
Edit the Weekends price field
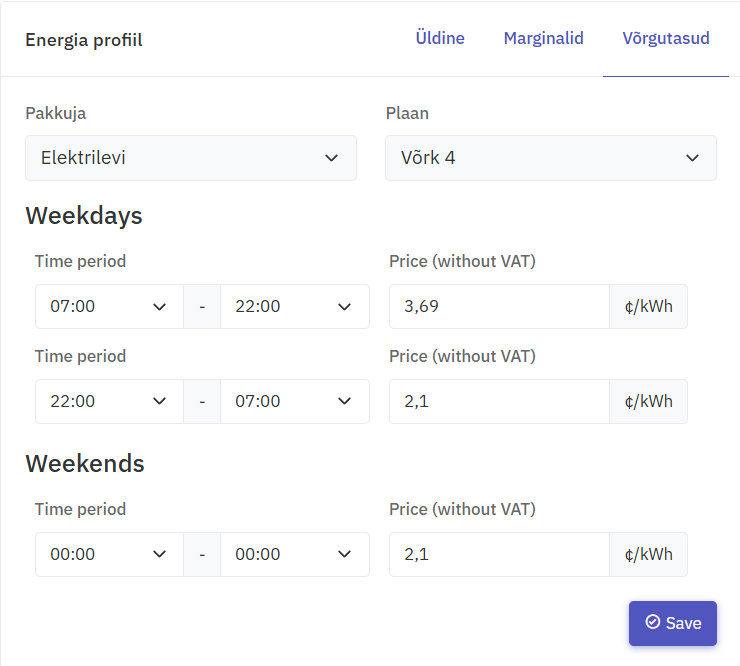pyautogui.click(x=499, y=554)
